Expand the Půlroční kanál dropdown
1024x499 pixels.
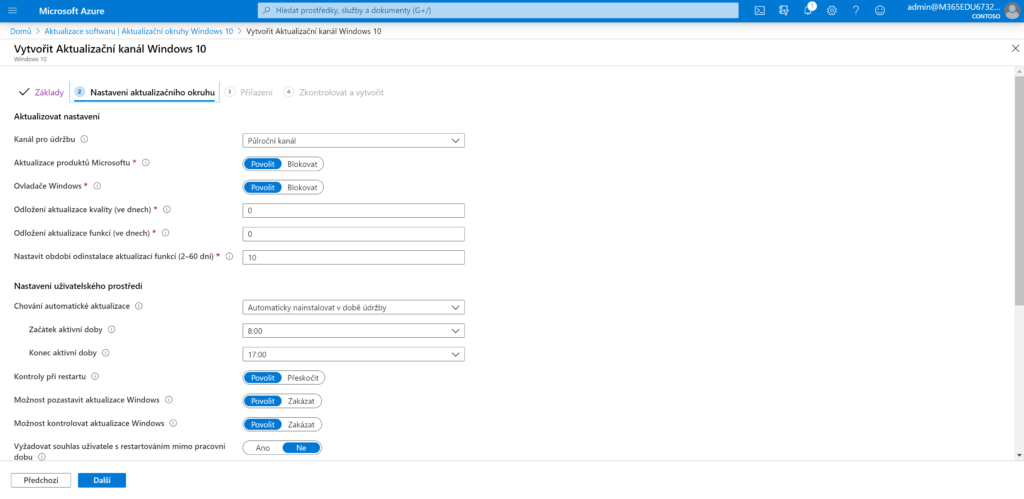(x=354, y=141)
